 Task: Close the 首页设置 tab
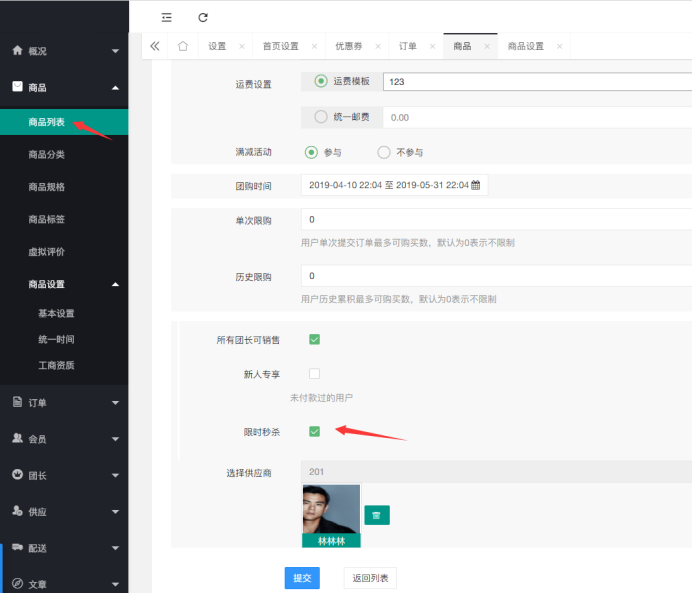click(314, 46)
